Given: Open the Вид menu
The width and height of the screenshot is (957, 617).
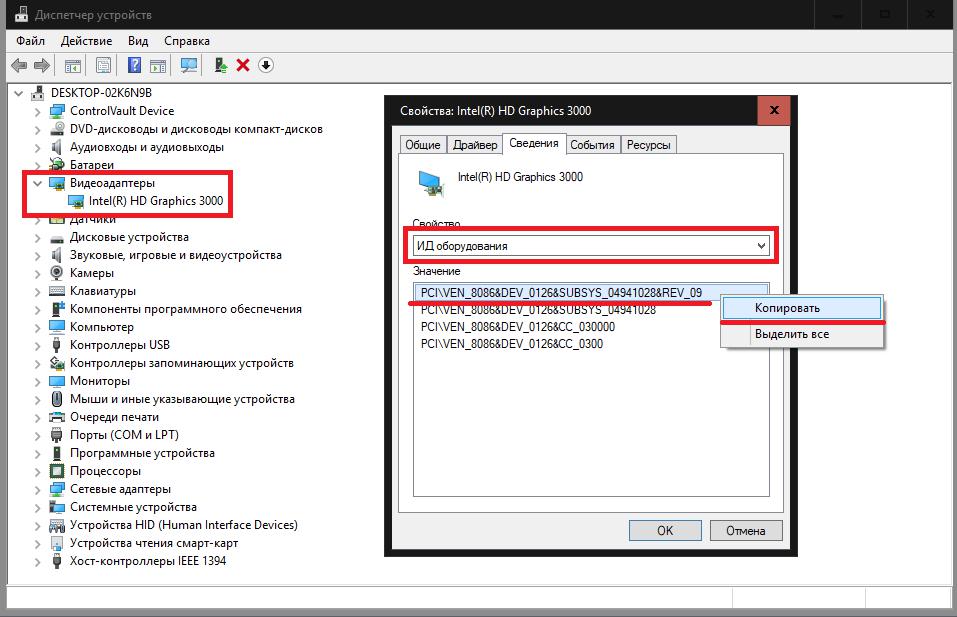Looking at the screenshot, I should [138, 41].
